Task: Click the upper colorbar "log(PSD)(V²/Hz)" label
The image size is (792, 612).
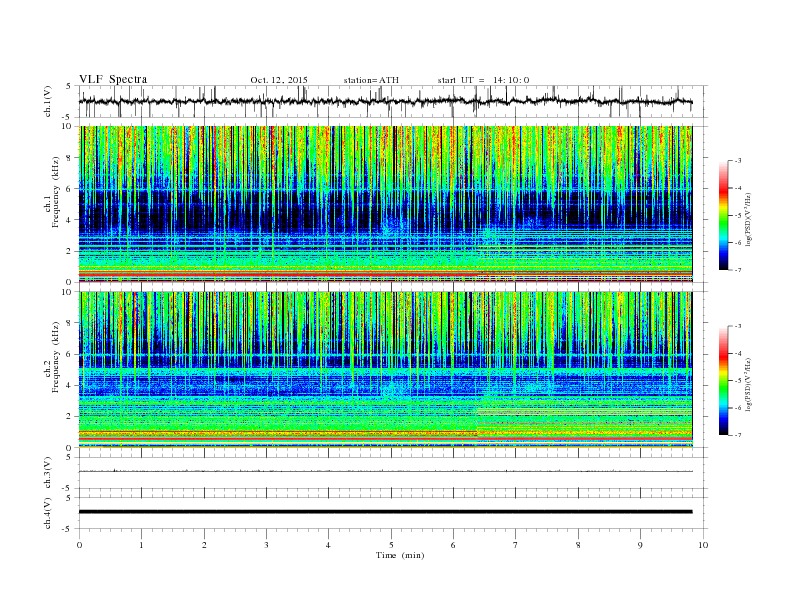Action: (749, 219)
